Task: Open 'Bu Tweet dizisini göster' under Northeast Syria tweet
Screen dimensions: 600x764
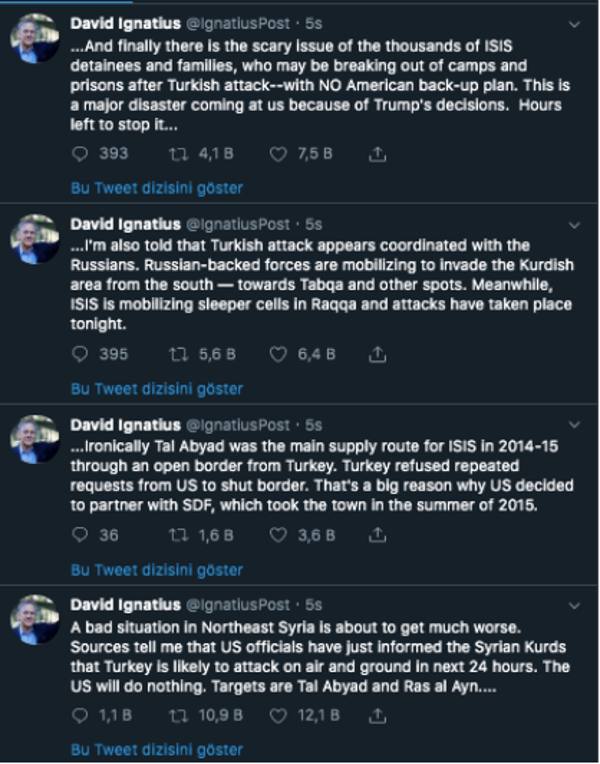Action: 156,749
